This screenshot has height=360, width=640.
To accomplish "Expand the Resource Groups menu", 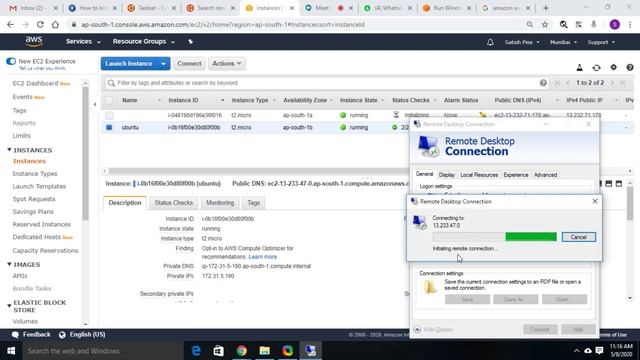I will 144,42.
